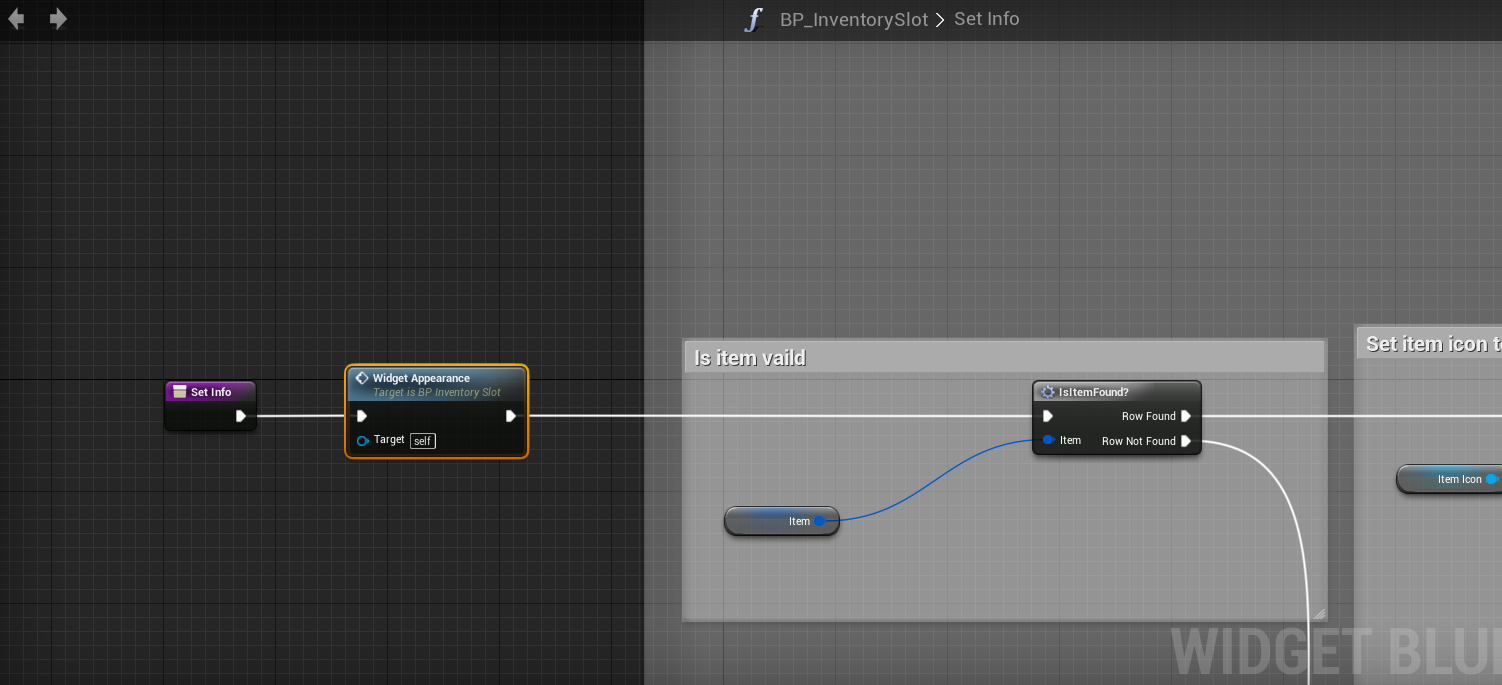Select the purple Set Info entry node
1502x685 pixels.
coord(211,392)
